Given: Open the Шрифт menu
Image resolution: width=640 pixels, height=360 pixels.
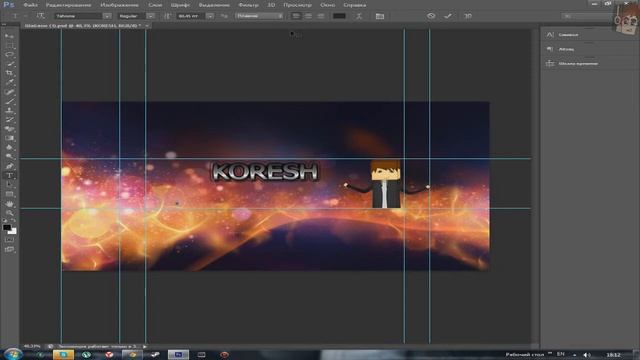Looking at the screenshot, I should [180, 5].
